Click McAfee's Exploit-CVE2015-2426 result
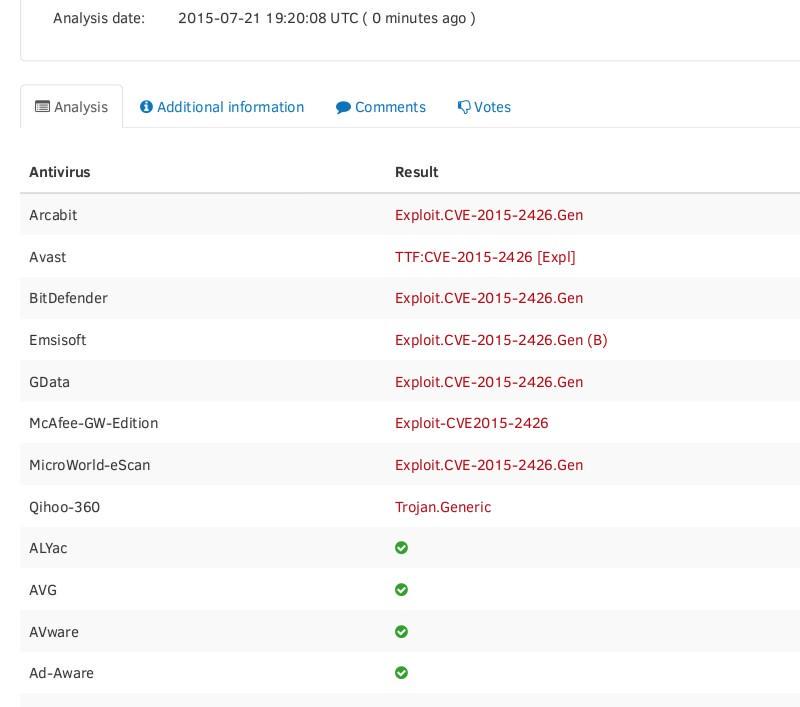 click(471, 423)
